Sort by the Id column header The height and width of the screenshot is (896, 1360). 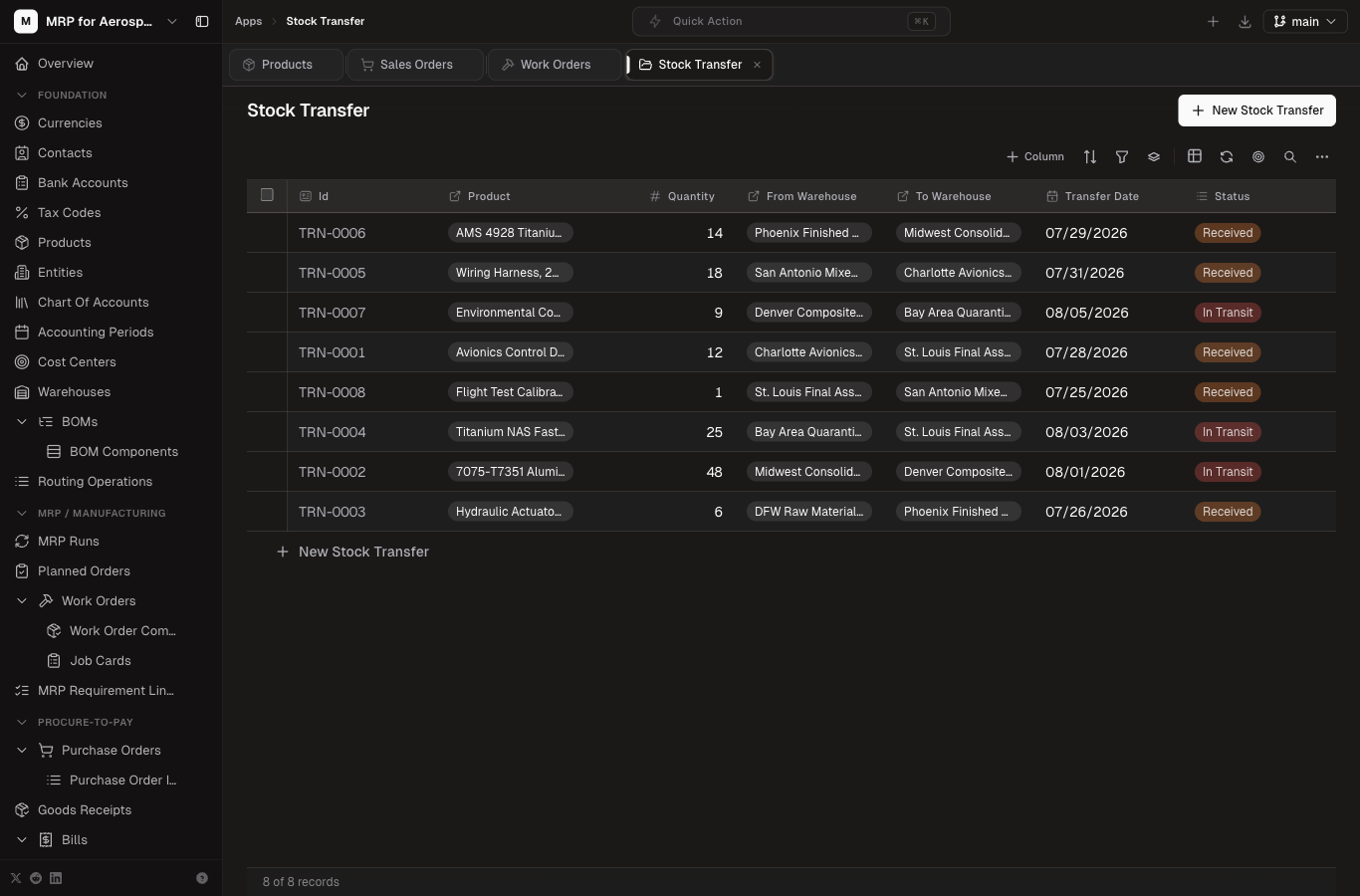362,196
